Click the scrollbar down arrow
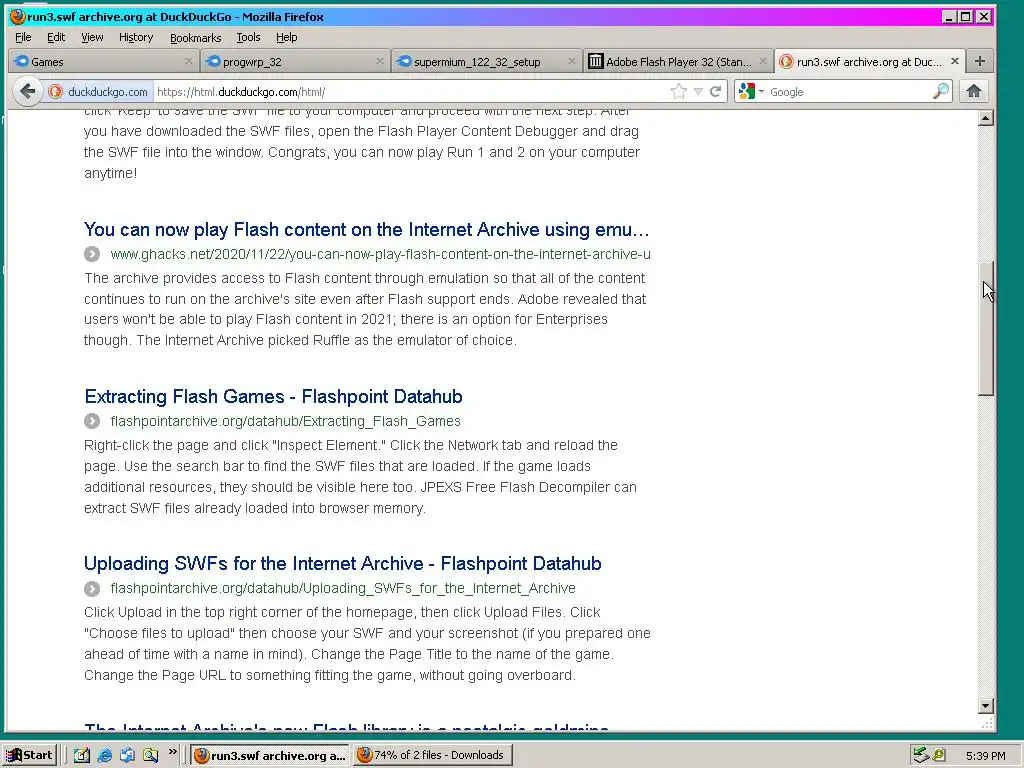 (x=986, y=706)
